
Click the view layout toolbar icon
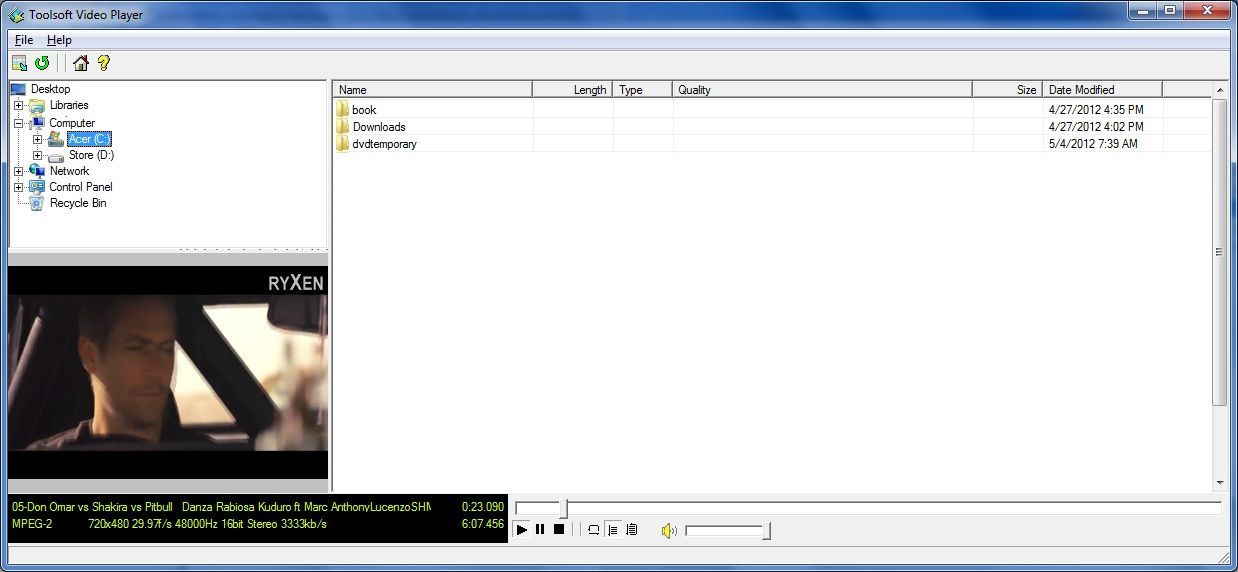[x=19, y=63]
